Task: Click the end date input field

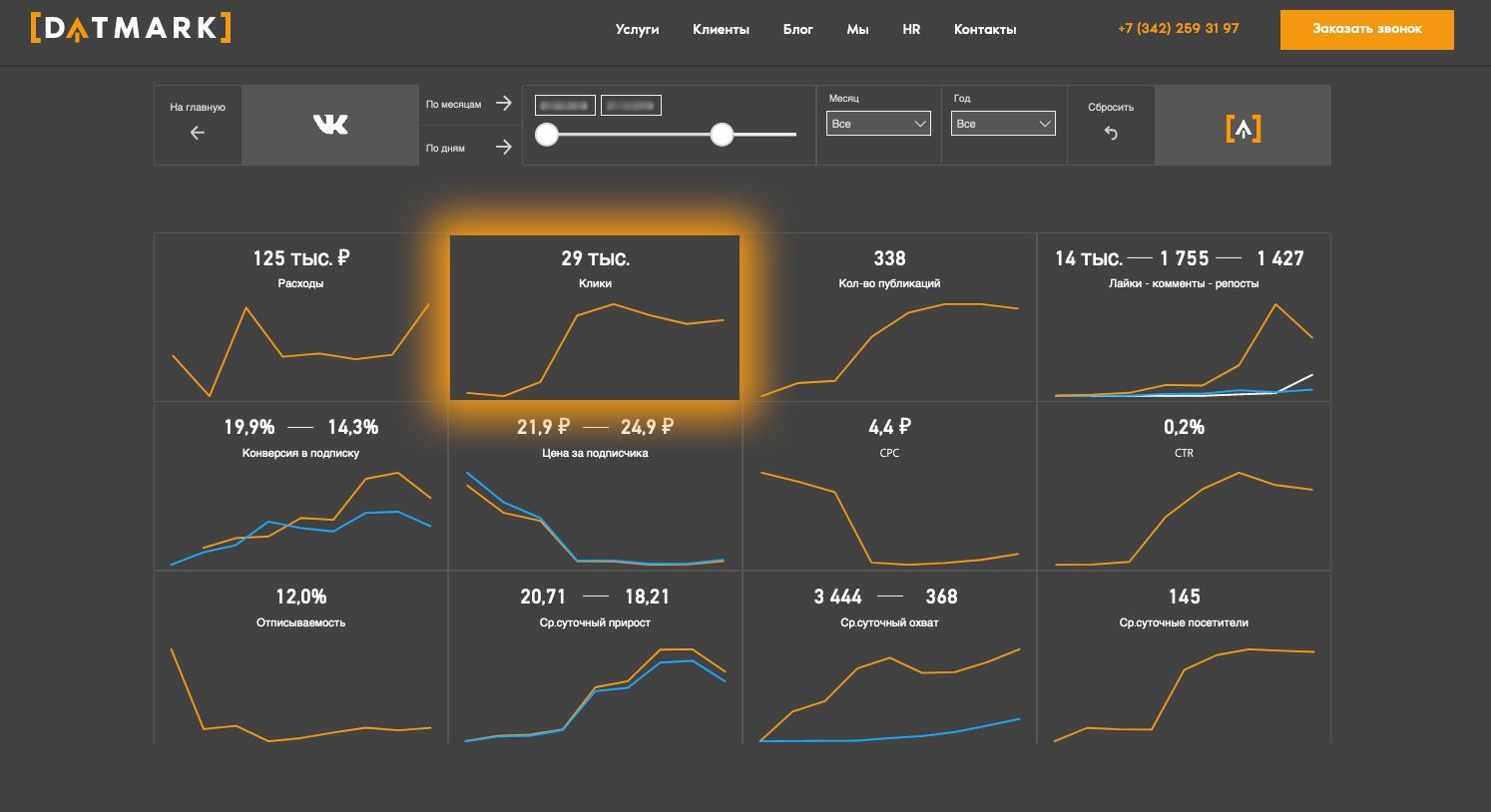Action: pyautogui.click(x=631, y=105)
